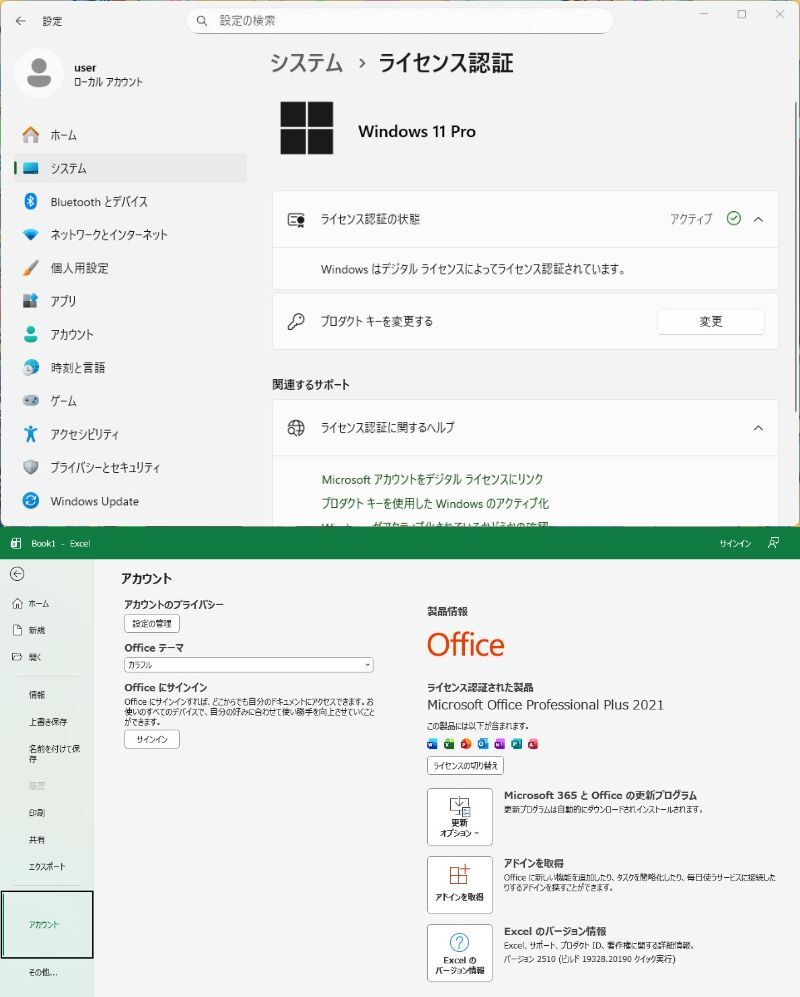
Task: Go back using the Settings back arrow
Action: pos(20,21)
